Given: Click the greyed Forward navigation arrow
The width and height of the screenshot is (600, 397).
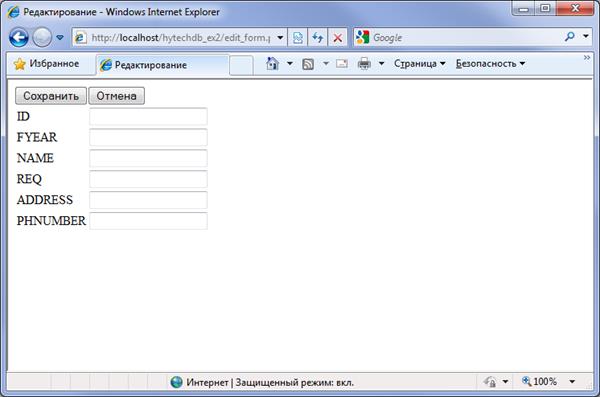Looking at the screenshot, I should 42,38.
